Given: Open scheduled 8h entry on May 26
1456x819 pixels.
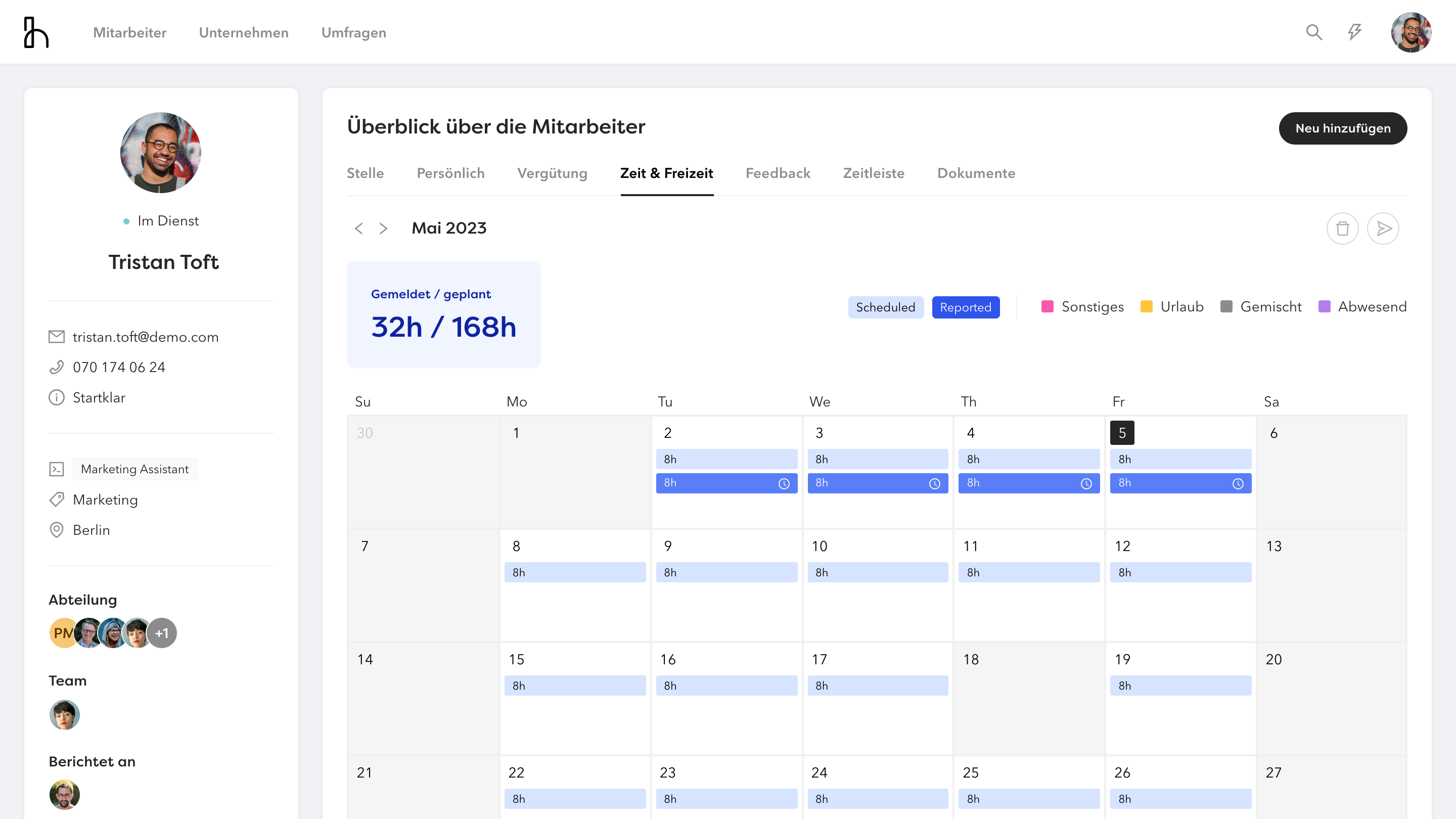Looking at the screenshot, I should 1181,799.
